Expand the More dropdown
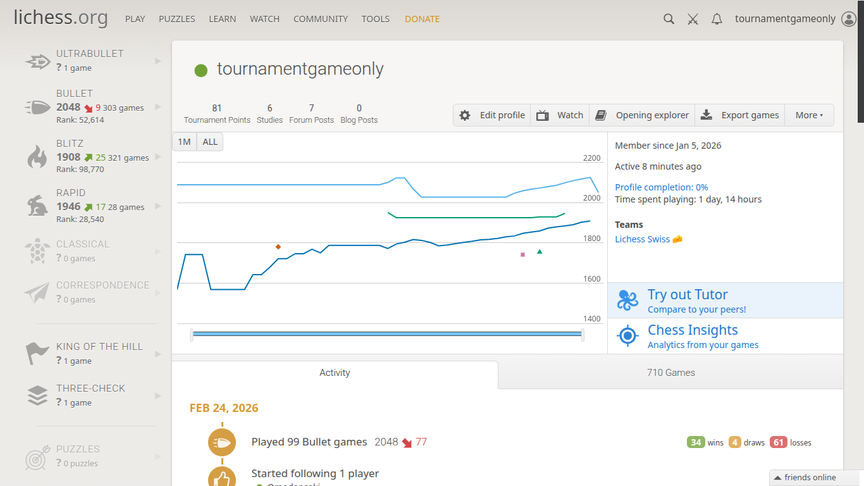The image size is (864, 486). pyautogui.click(x=809, y=115)
